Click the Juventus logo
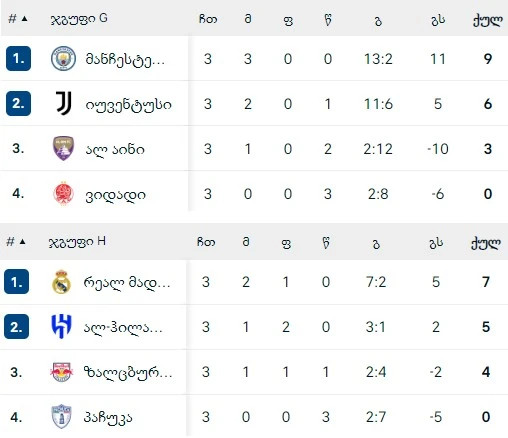Viewport: 508px width, 438px height. (x=64, y=103)
